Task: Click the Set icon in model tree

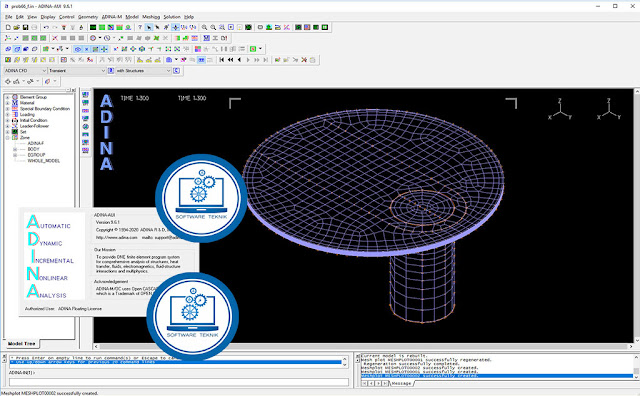Action: [15, 131]
